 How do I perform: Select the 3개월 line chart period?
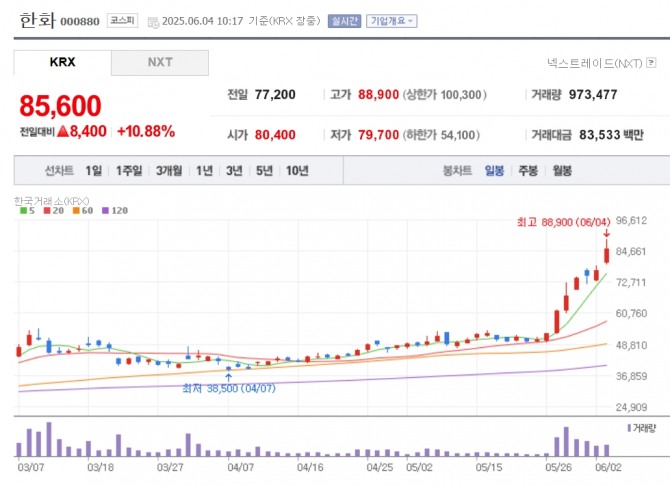169,171
